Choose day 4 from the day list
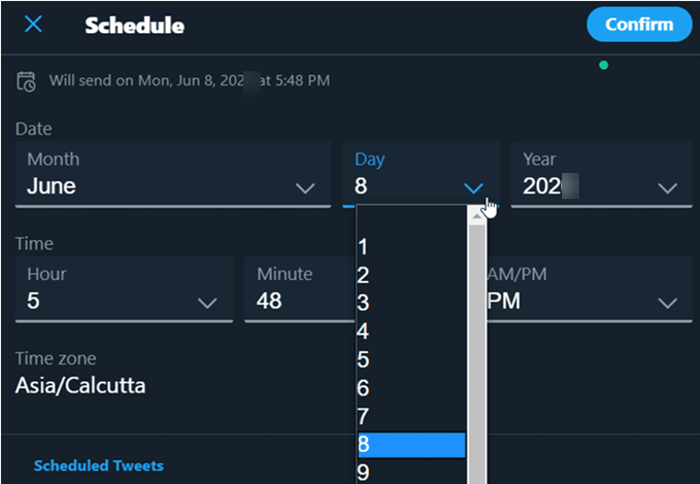The image size is (700, 484). coord(411,331)
